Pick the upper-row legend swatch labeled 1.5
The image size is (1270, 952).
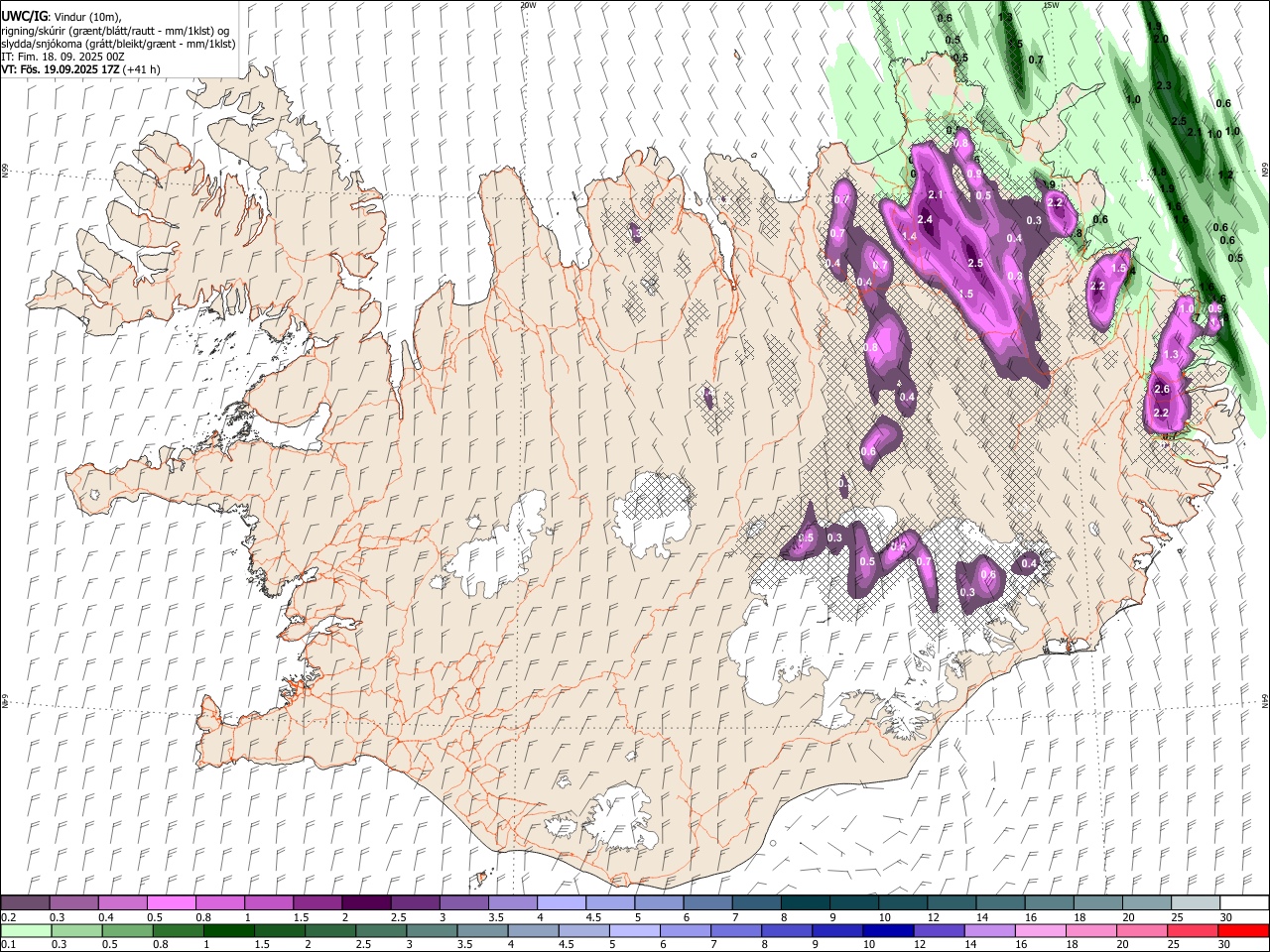point(317,903)
